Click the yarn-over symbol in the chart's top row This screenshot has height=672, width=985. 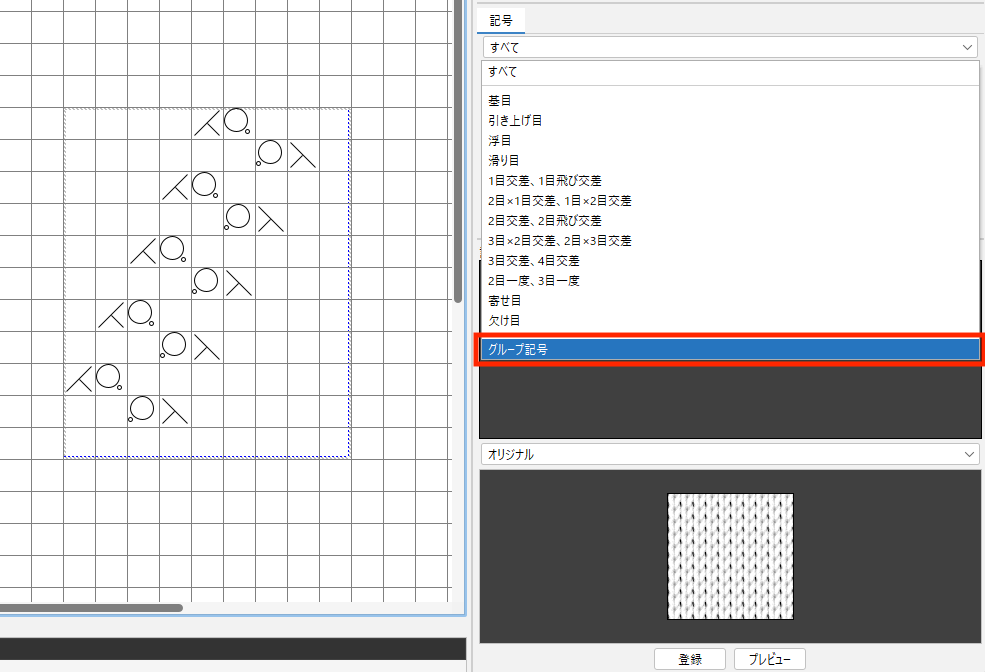(x=237, y=121)
